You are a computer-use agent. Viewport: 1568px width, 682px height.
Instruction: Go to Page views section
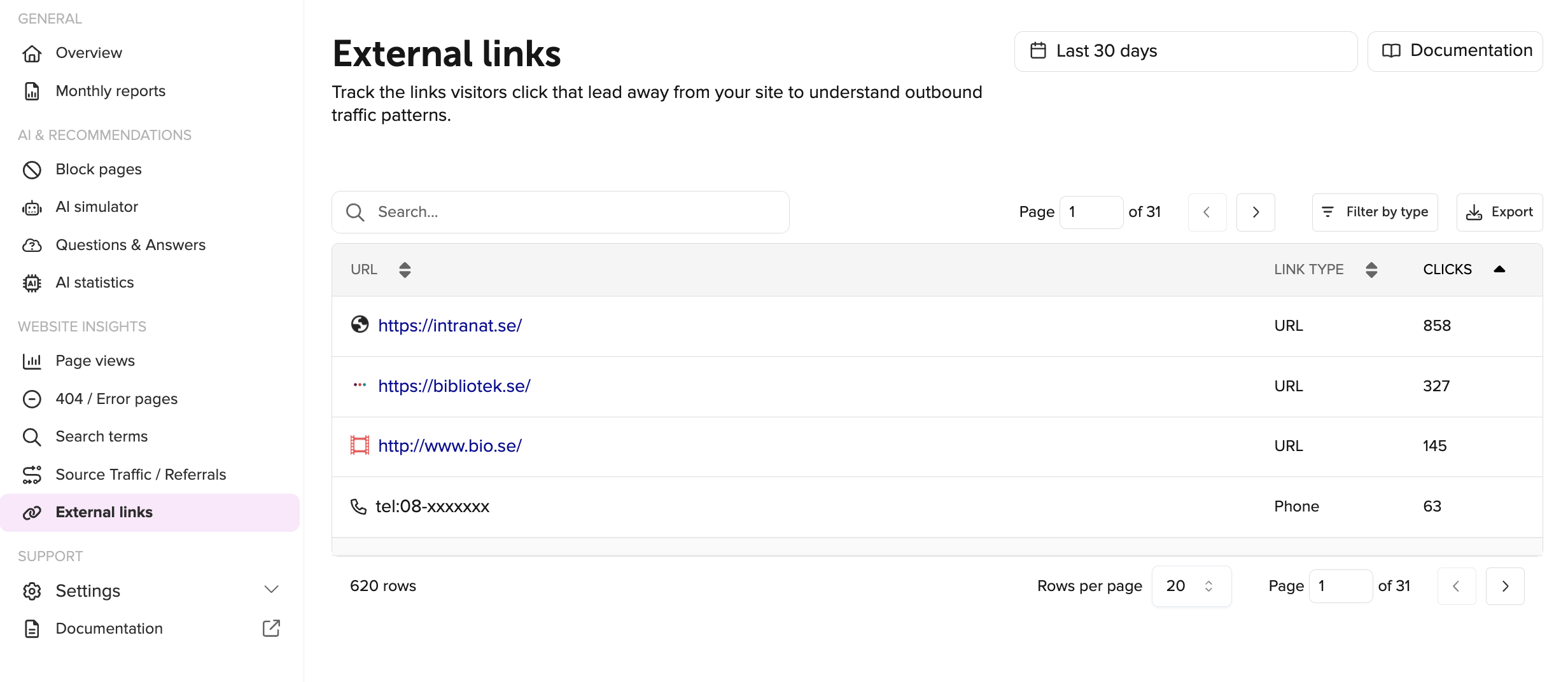coord(95,361)
